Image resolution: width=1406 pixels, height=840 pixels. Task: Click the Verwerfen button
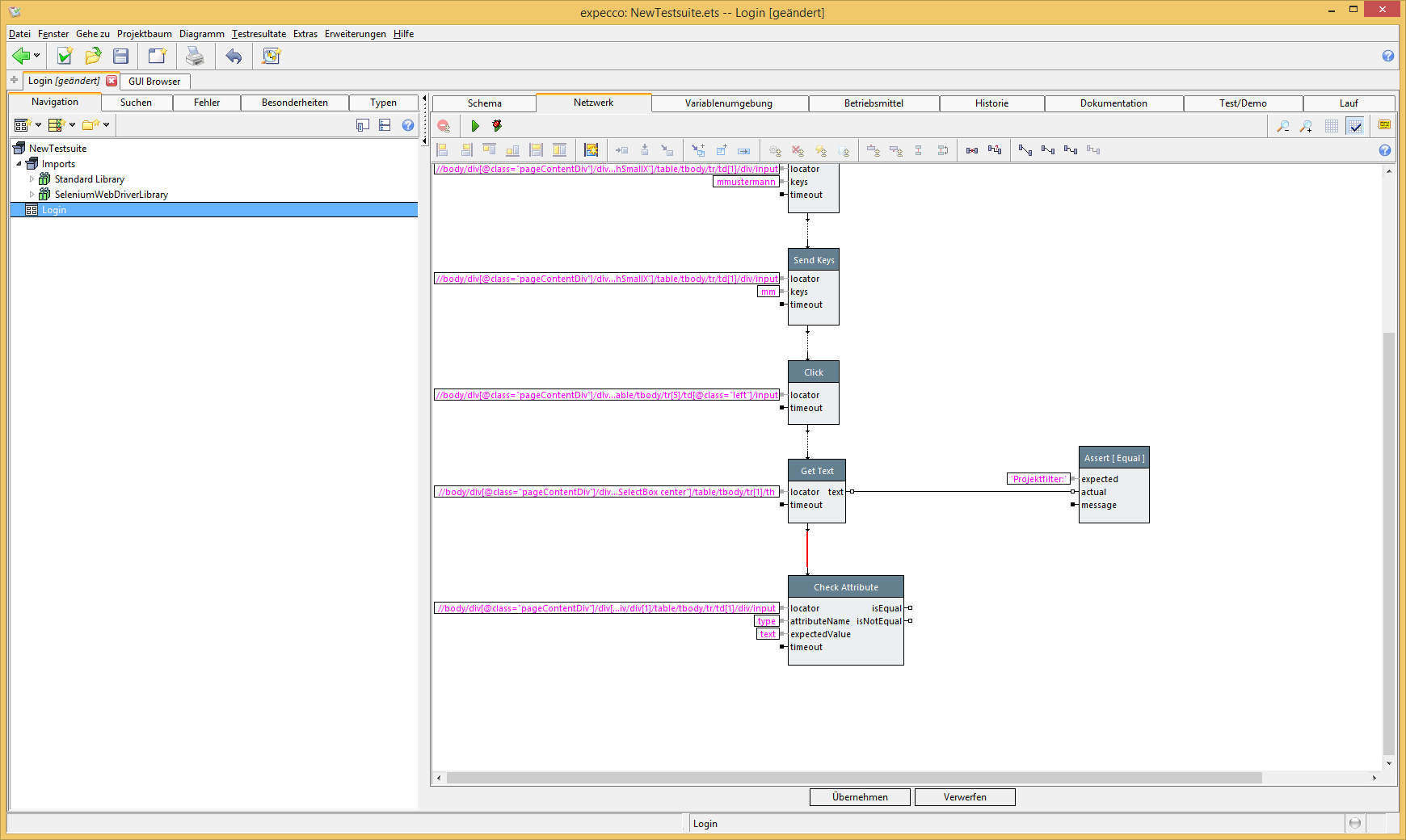[965, 797]
